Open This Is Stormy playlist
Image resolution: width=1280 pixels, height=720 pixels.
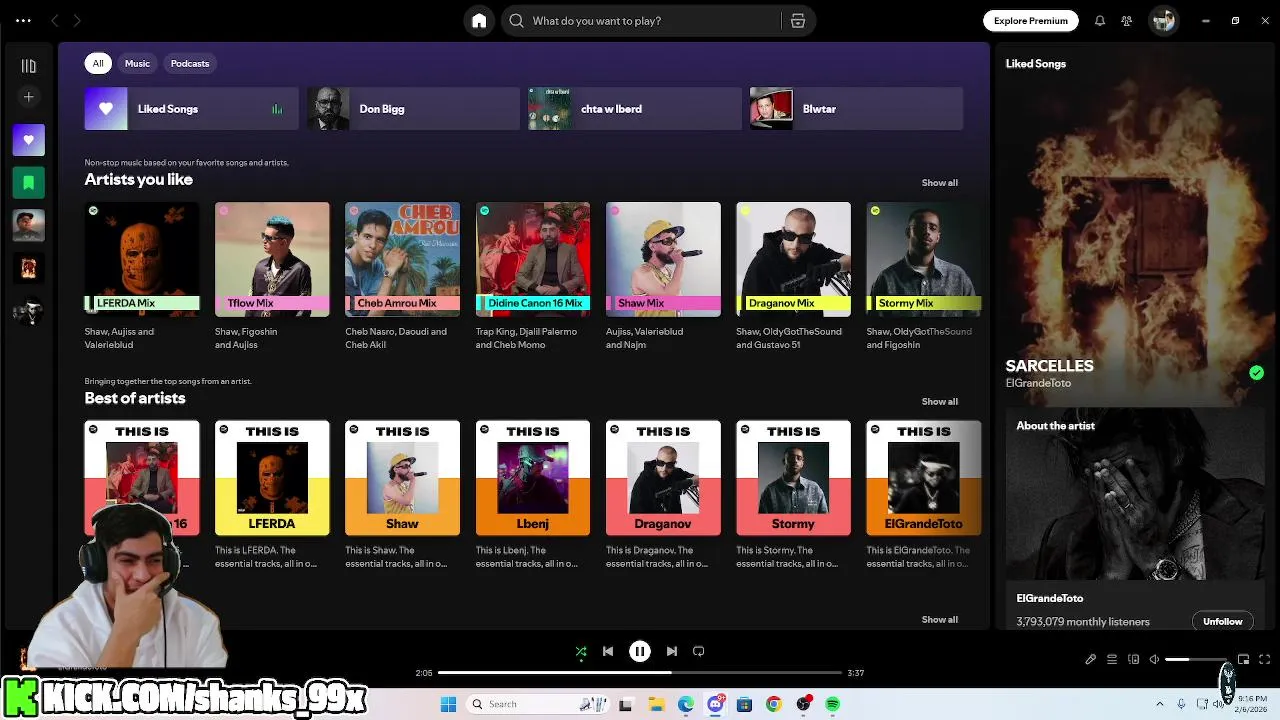point(793,495)
